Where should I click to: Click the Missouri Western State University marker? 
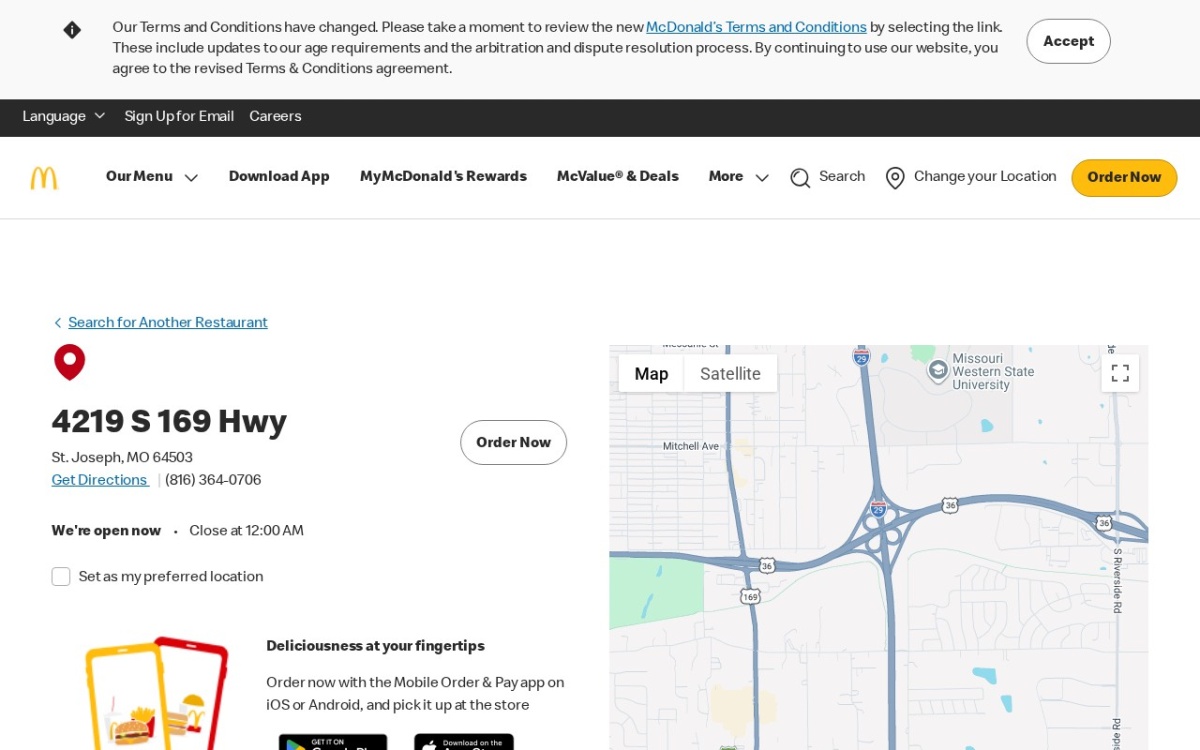[938, 371]
